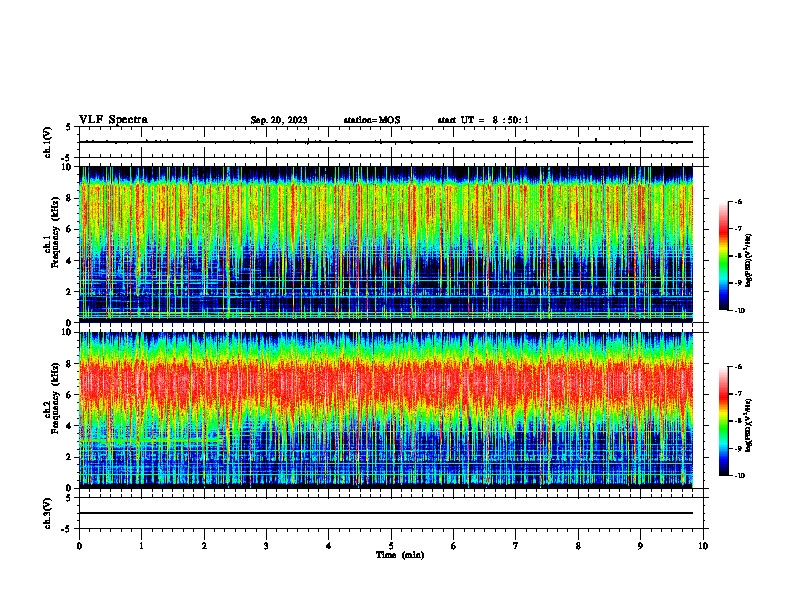Click time-axis tick label "0"

79,546
